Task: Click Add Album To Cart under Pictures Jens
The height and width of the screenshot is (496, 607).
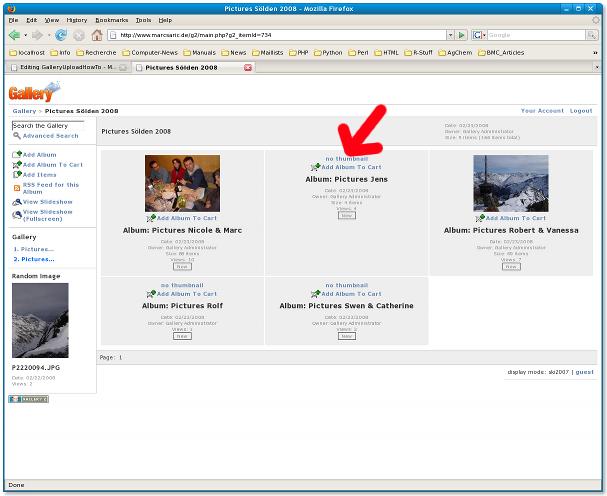Action: click(x=346, y=167)
